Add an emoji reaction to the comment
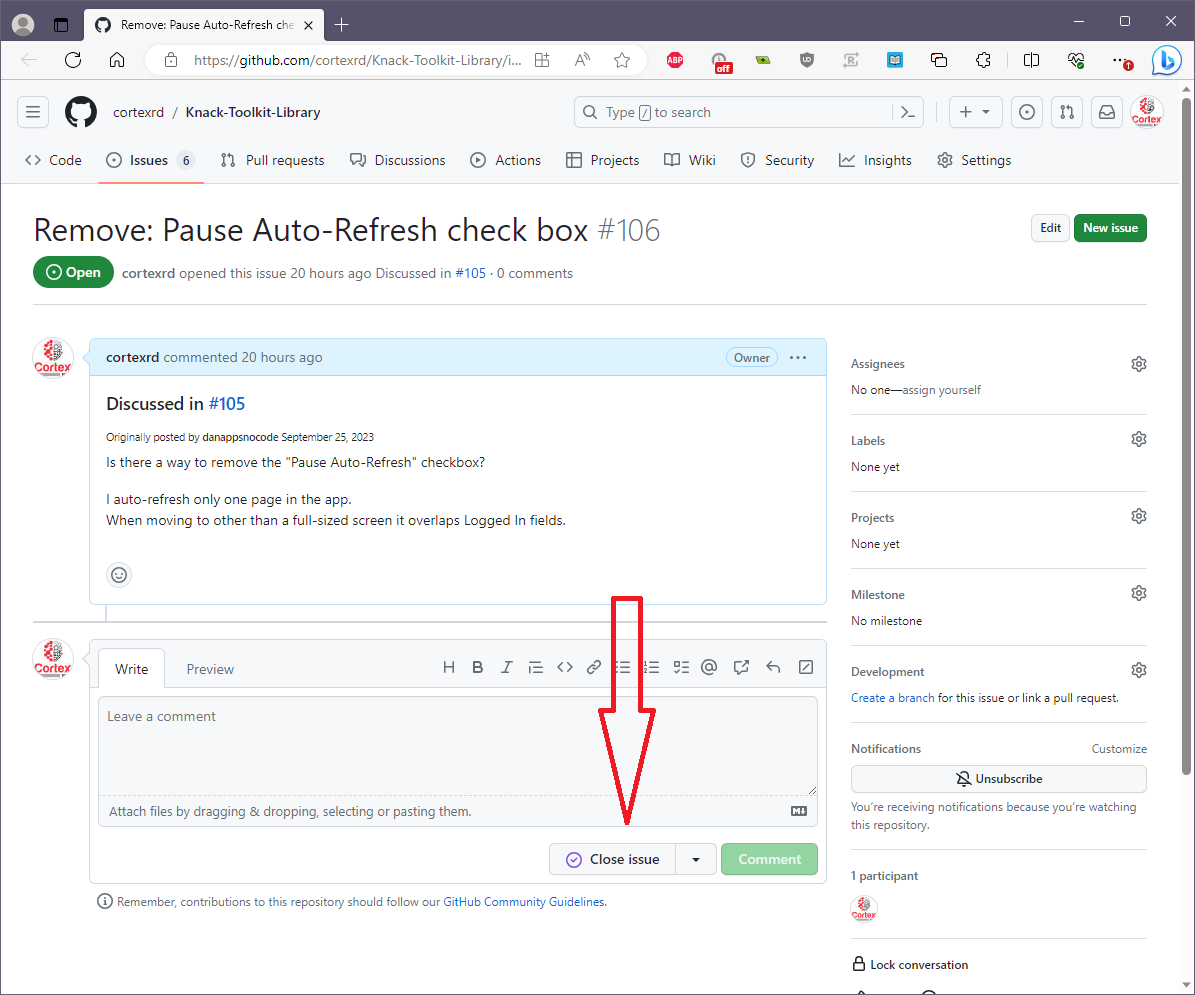The image size is (1195, 995). click(x=119, y=574)
